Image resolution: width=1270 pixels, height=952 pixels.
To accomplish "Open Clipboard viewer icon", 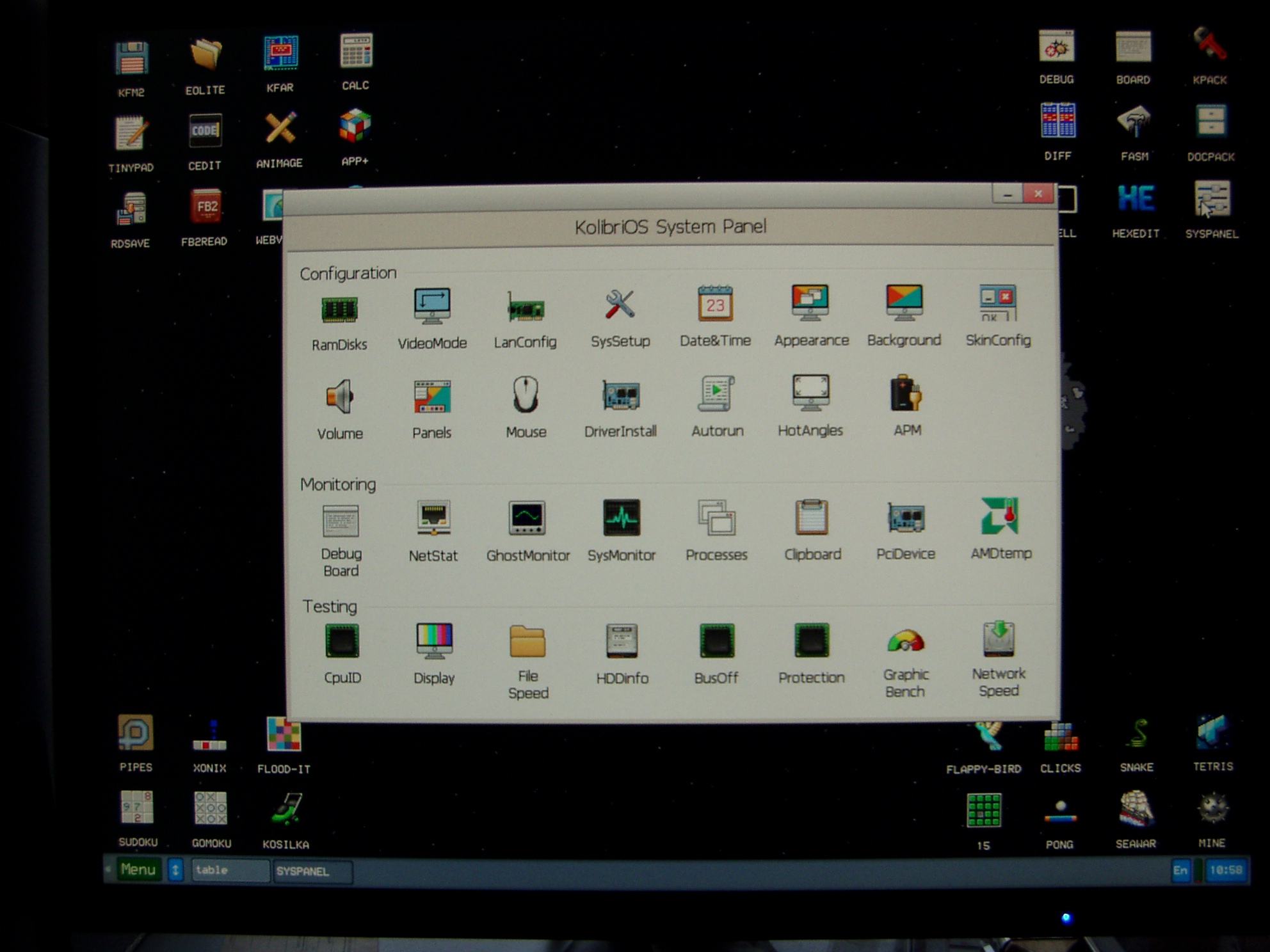I will click(x=812, y=516).
